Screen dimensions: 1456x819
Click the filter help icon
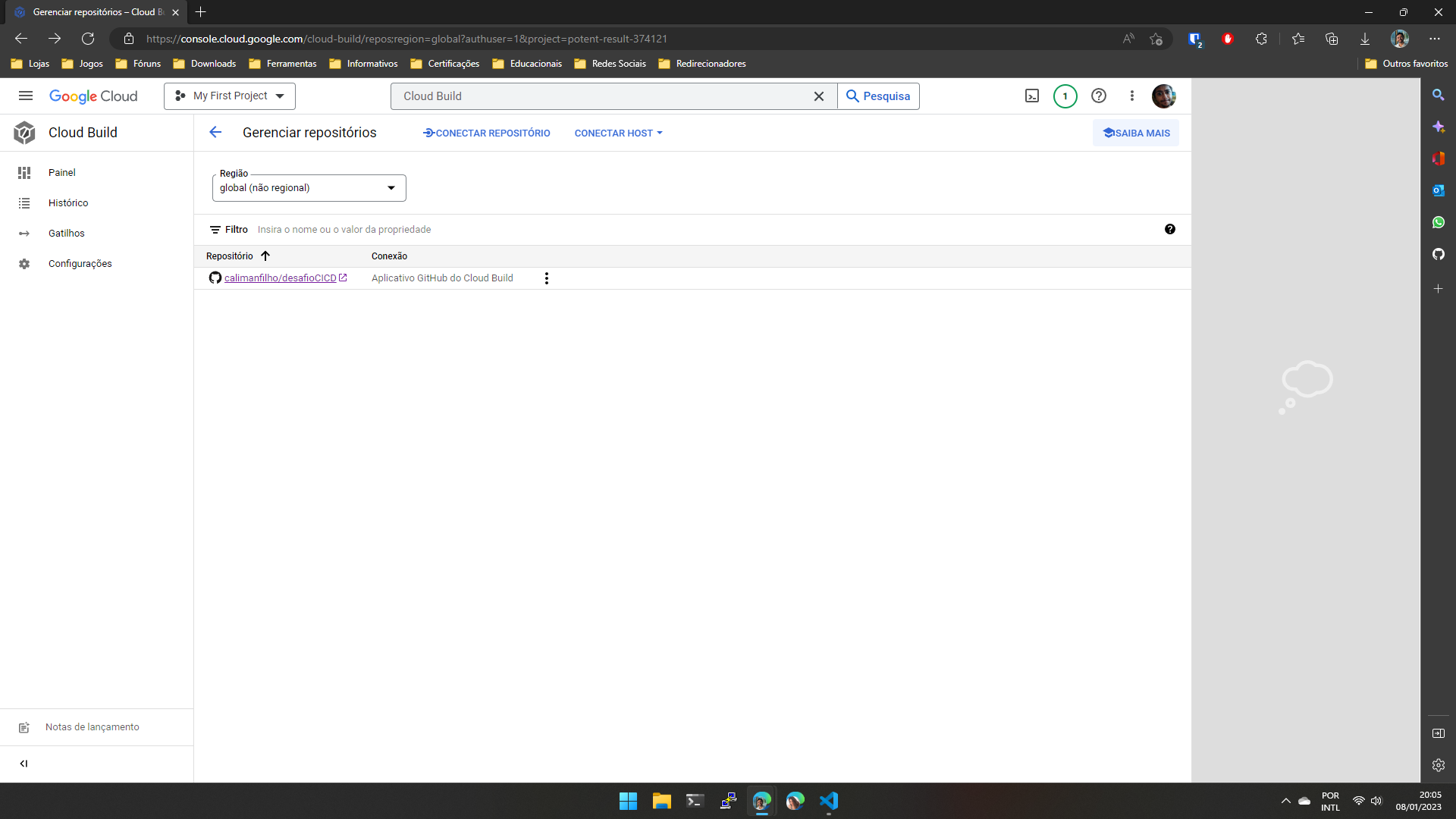pyautogui.click(x=1170, y=230)
